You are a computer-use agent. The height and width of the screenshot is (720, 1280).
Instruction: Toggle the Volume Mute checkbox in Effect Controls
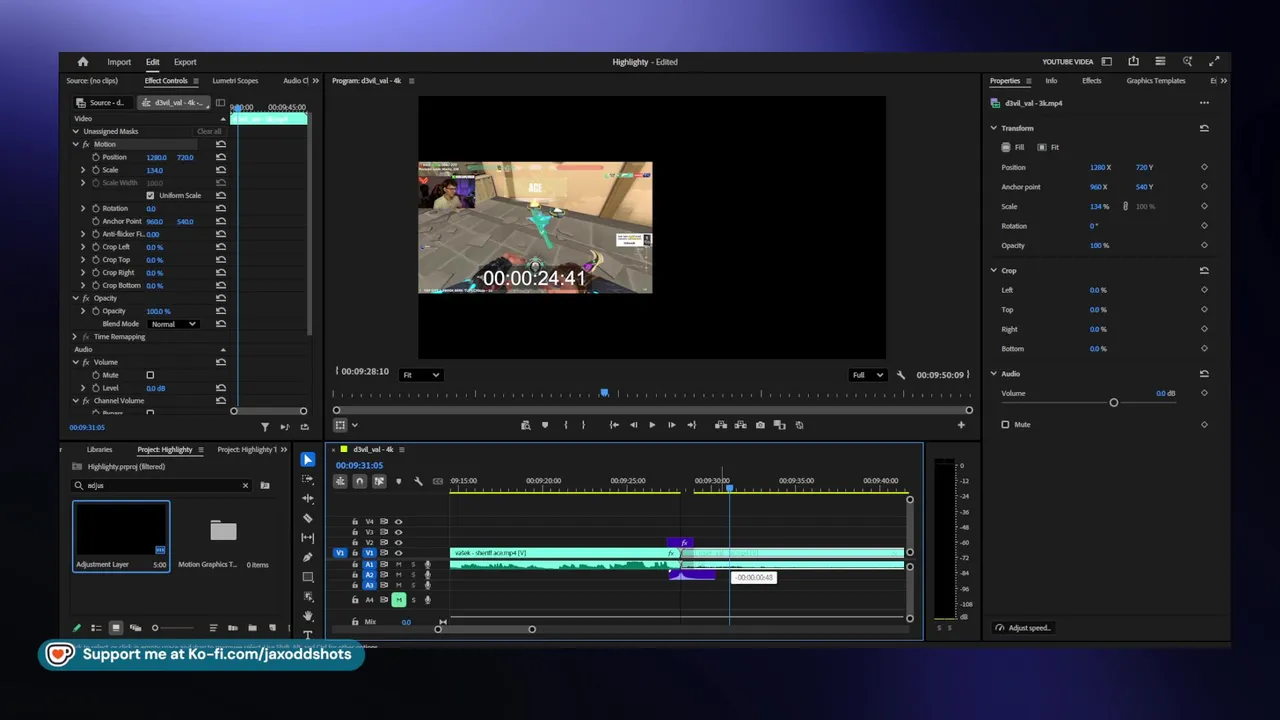pos(150,375)
